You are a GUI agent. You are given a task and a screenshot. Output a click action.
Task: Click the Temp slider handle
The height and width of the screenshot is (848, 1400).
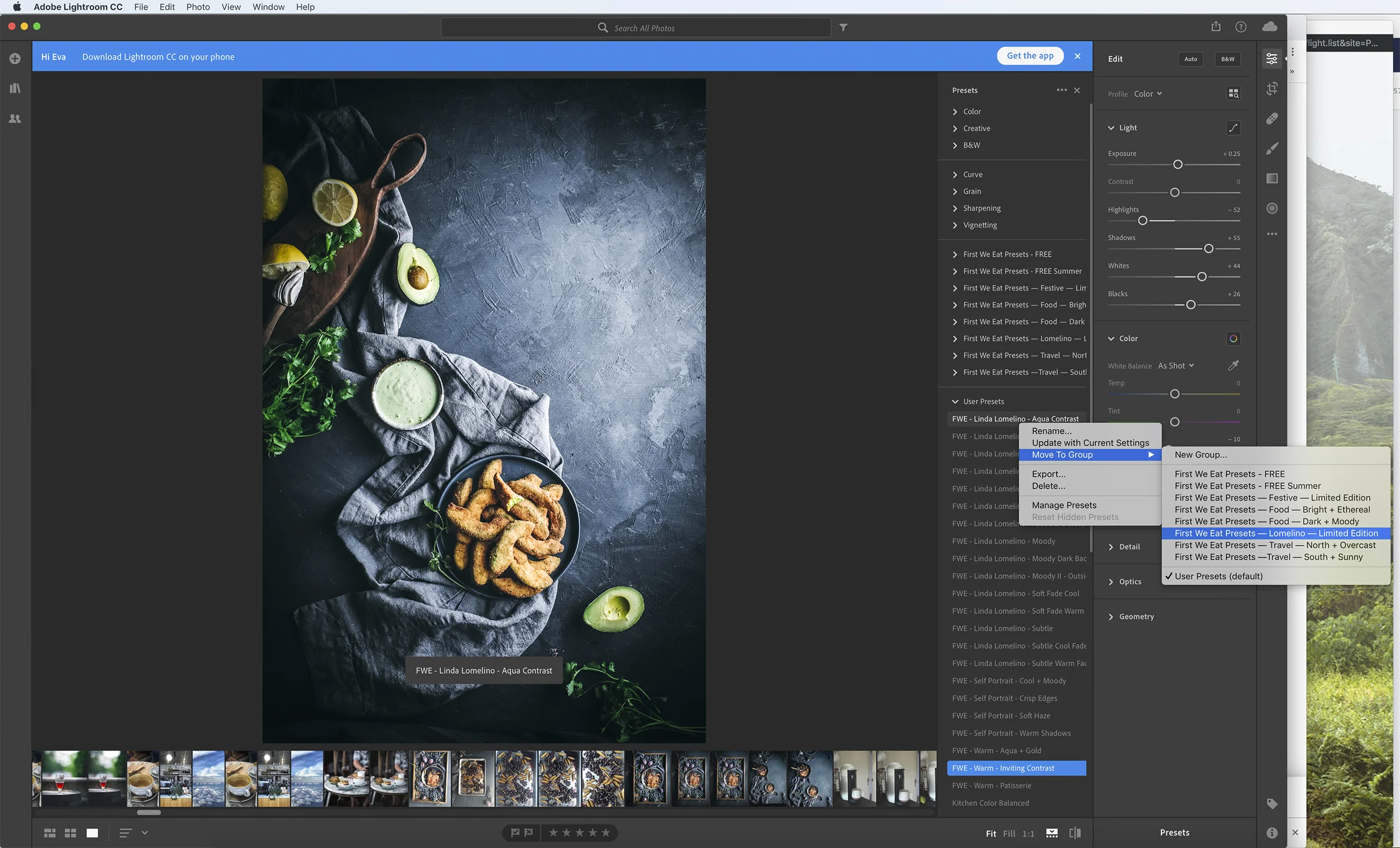tap(1174, 394)
